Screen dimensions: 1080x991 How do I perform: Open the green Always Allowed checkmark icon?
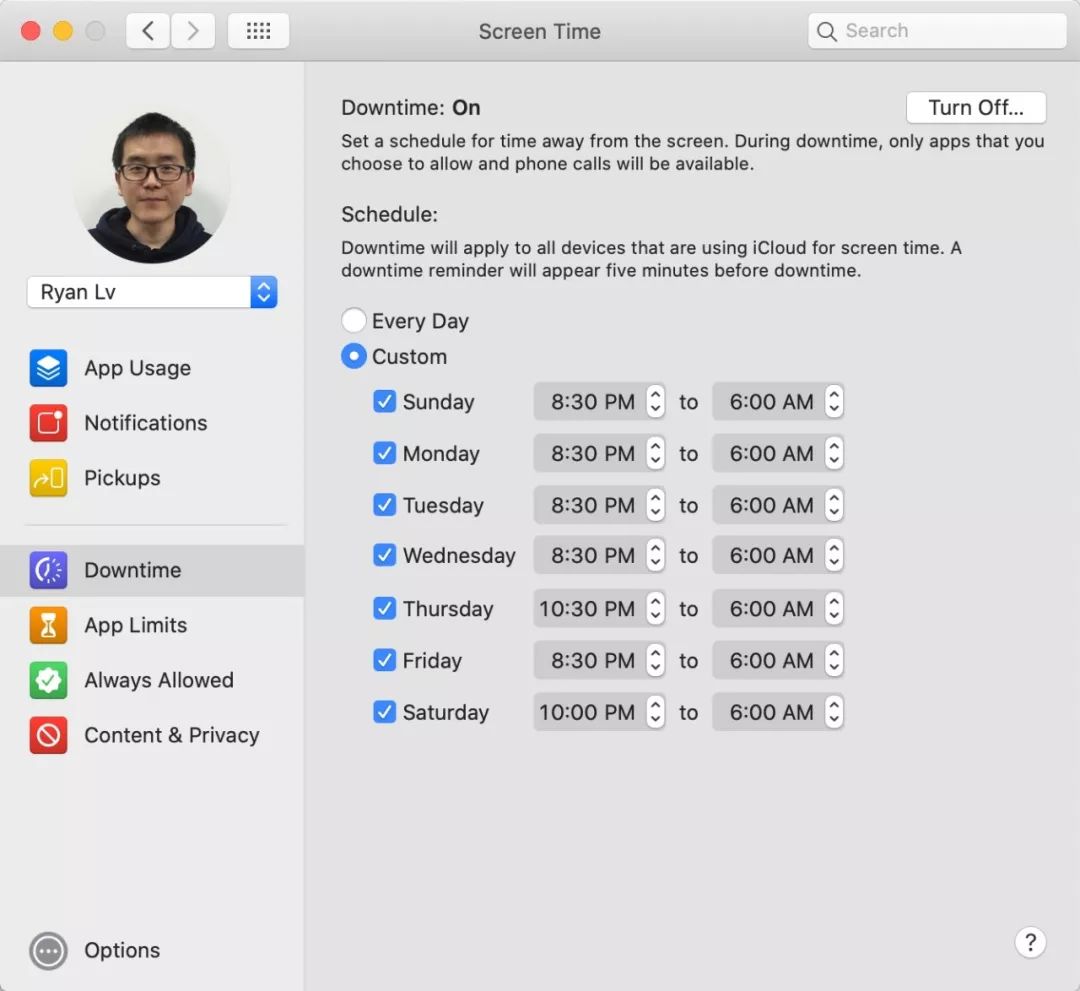[x=48, y=680]
